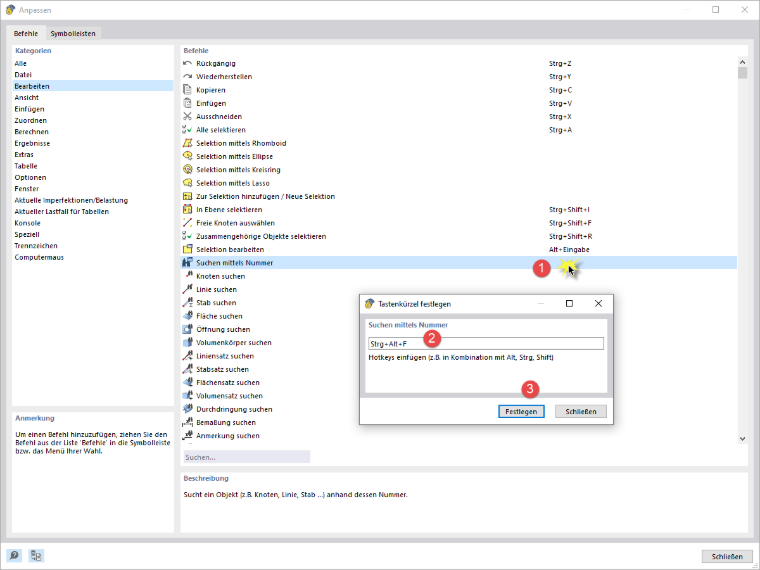Click the Durchdringung suchen icon
760x570 pixels.
188,409
